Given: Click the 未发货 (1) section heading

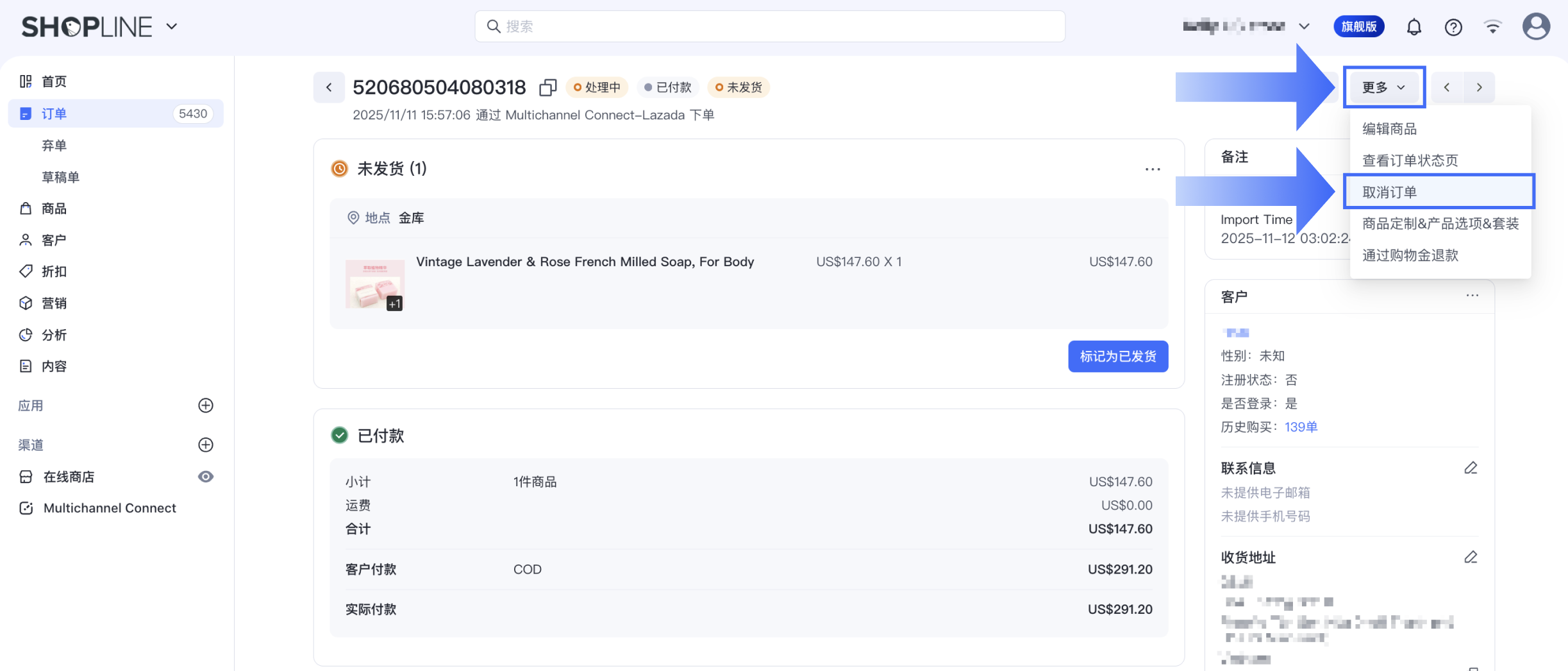Looking at the screenshot, I should pyautogui.click(x=392, y=169).
